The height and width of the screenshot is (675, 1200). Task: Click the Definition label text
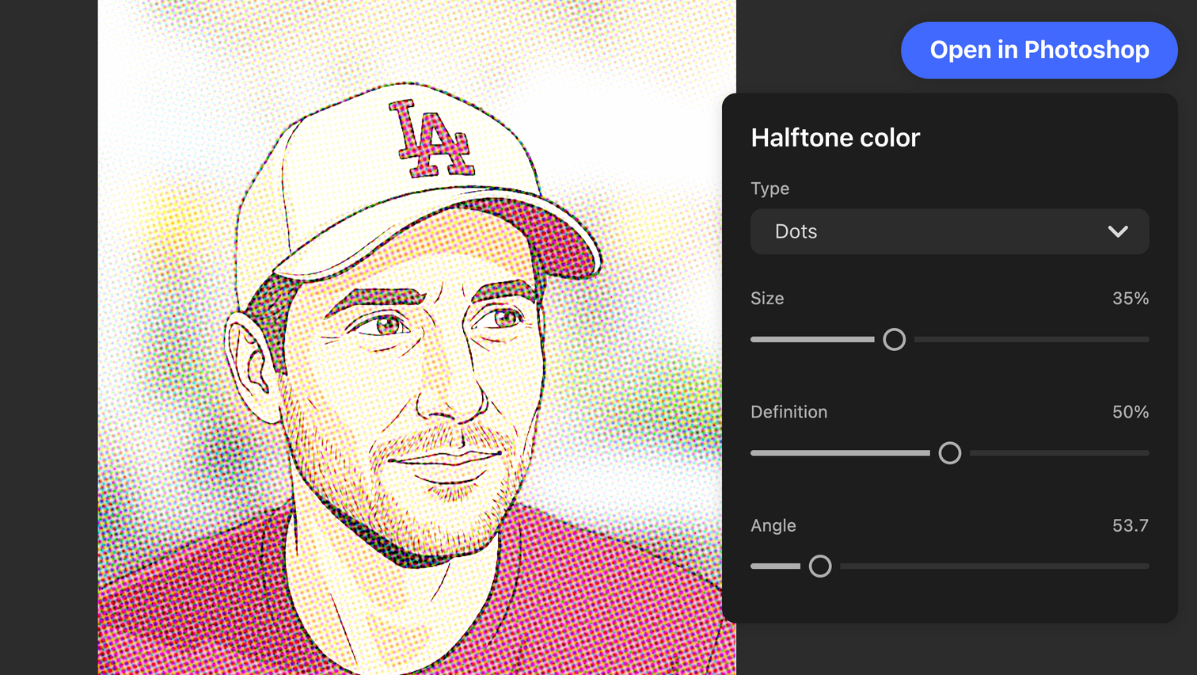click(789, 412)
